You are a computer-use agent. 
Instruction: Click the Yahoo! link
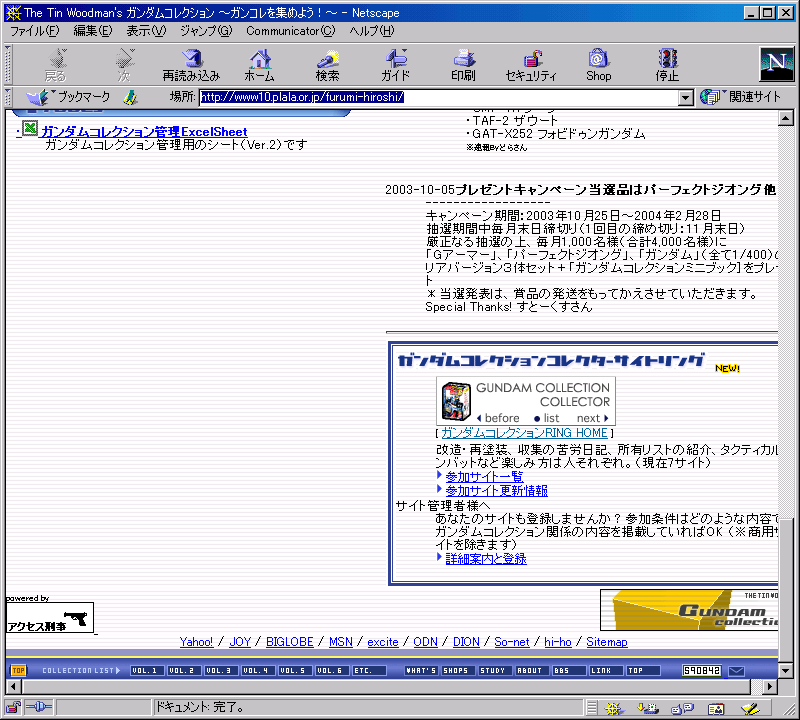[196, 642]
